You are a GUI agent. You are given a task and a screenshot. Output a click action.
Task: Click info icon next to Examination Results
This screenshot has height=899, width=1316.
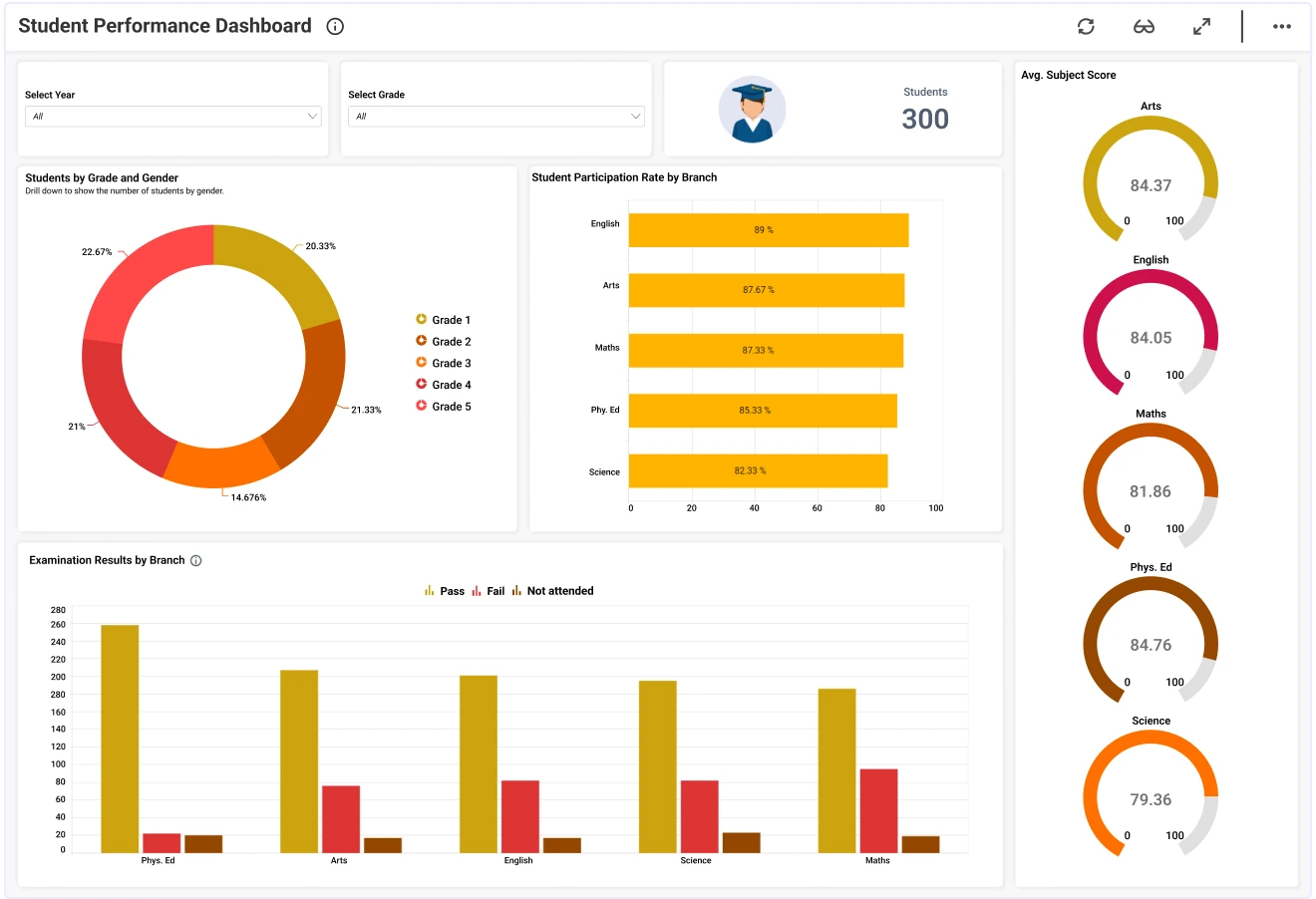pos(196,561)
